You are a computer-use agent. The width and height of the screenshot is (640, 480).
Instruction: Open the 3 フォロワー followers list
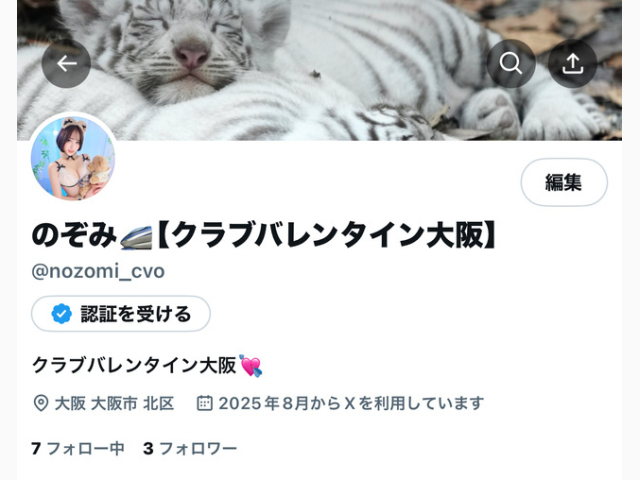190,449
